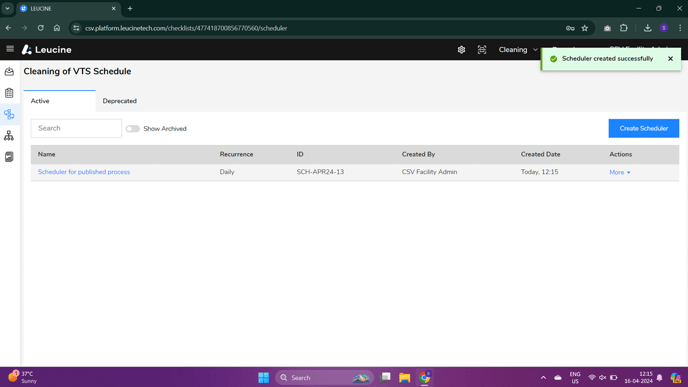Open File Explorer from the taskbar
This screenshot has height=387, width=688.
[405, 377]
